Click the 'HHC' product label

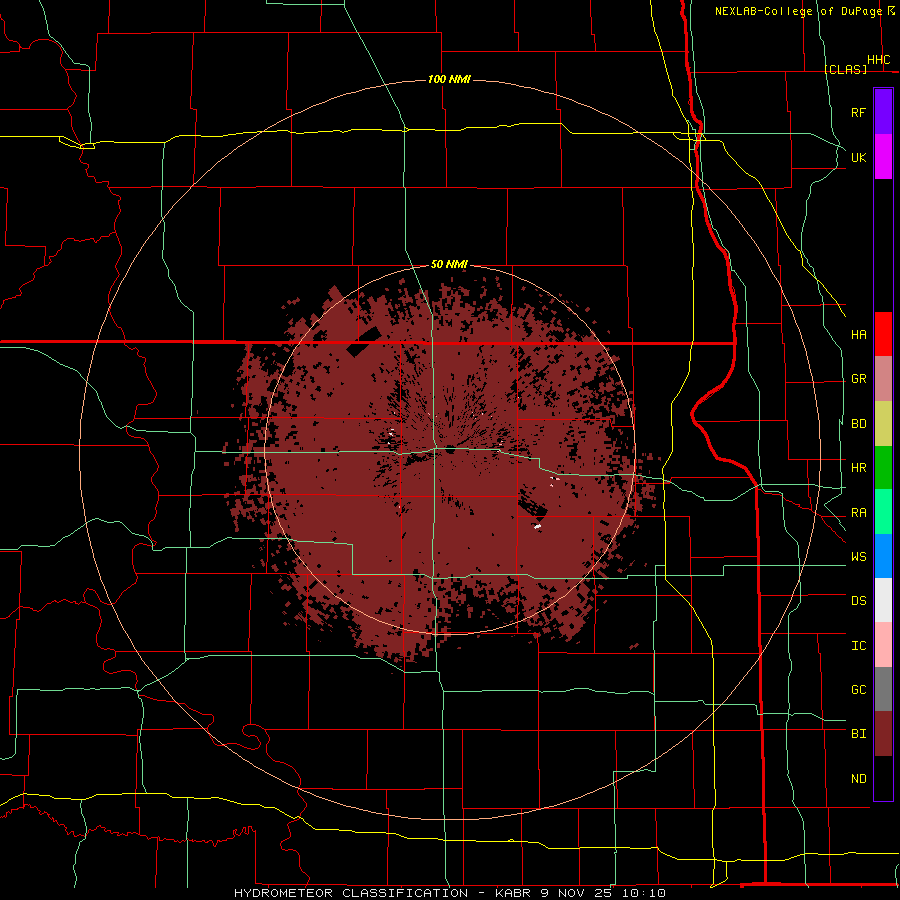[x=879, y=60]
